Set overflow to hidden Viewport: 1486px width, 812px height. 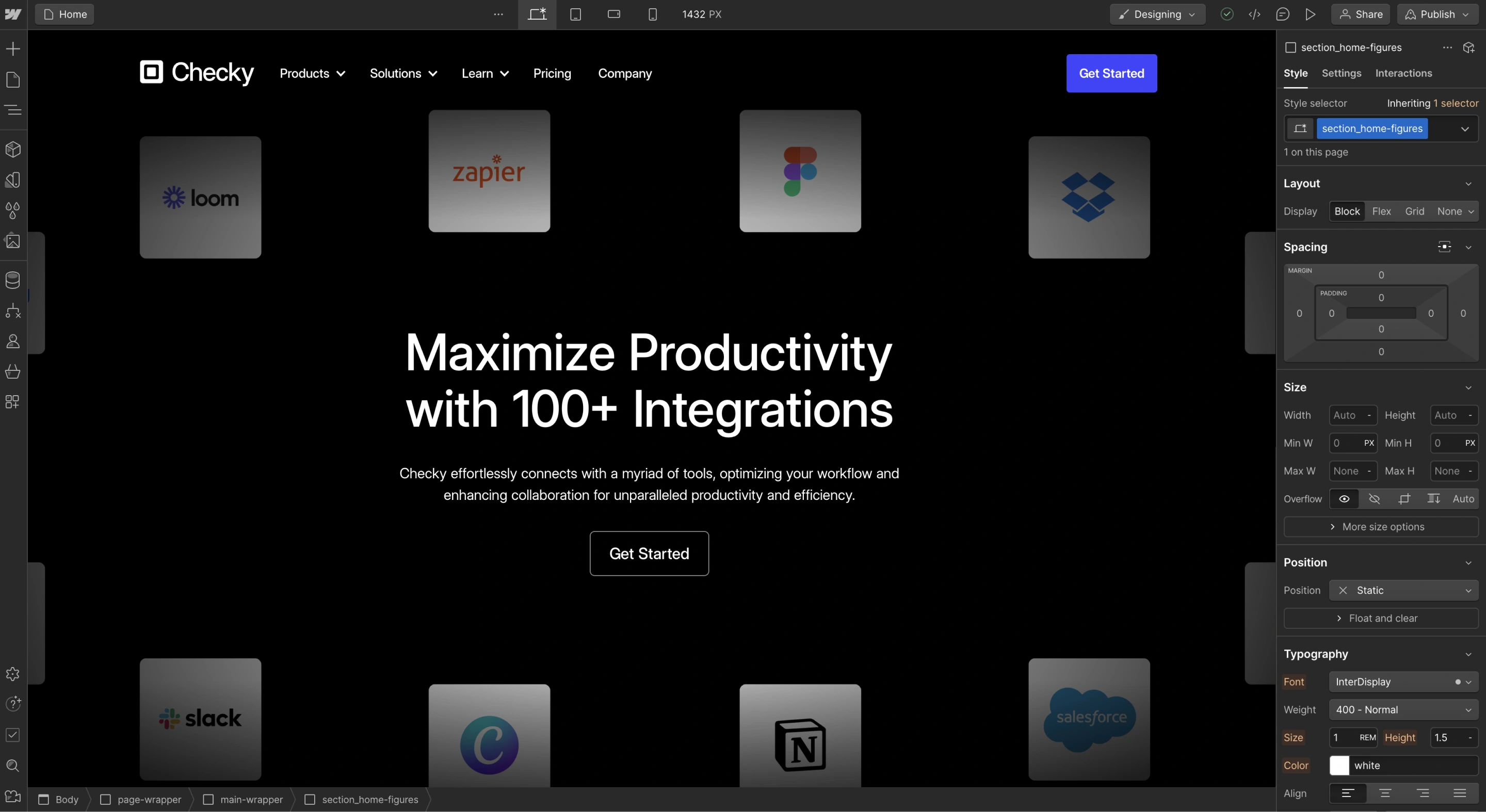pos(1374,499)
